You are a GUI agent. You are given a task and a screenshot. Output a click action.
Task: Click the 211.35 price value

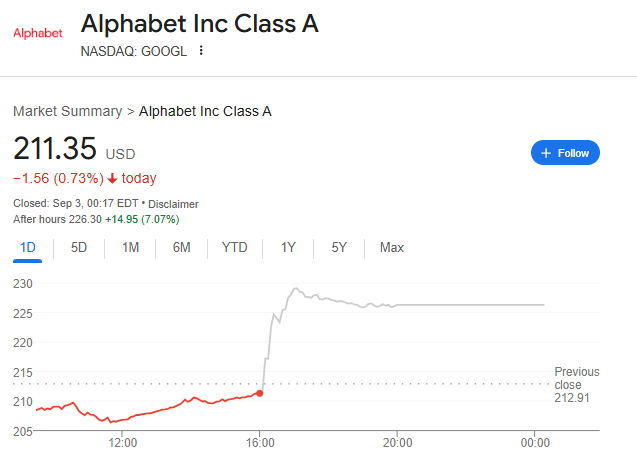(x=55, y=150)
